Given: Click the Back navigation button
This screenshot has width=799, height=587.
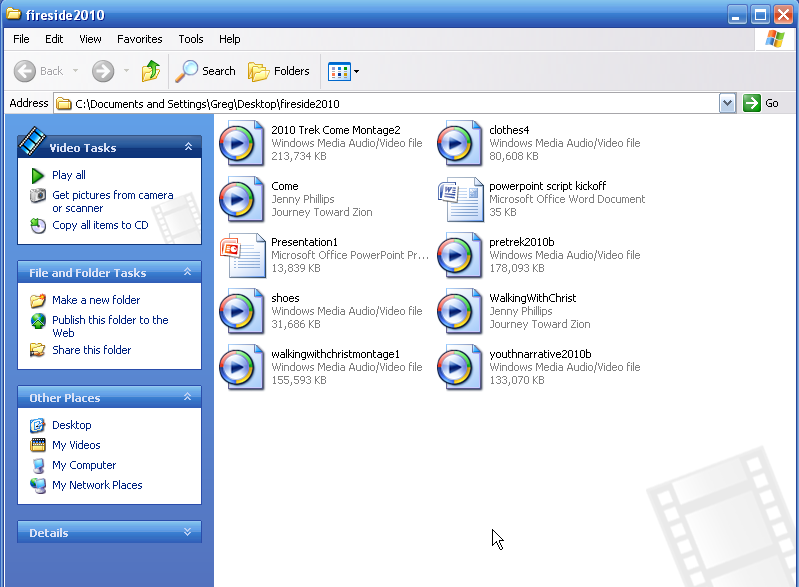Looking at the screenshot, I should coord(40,71).
